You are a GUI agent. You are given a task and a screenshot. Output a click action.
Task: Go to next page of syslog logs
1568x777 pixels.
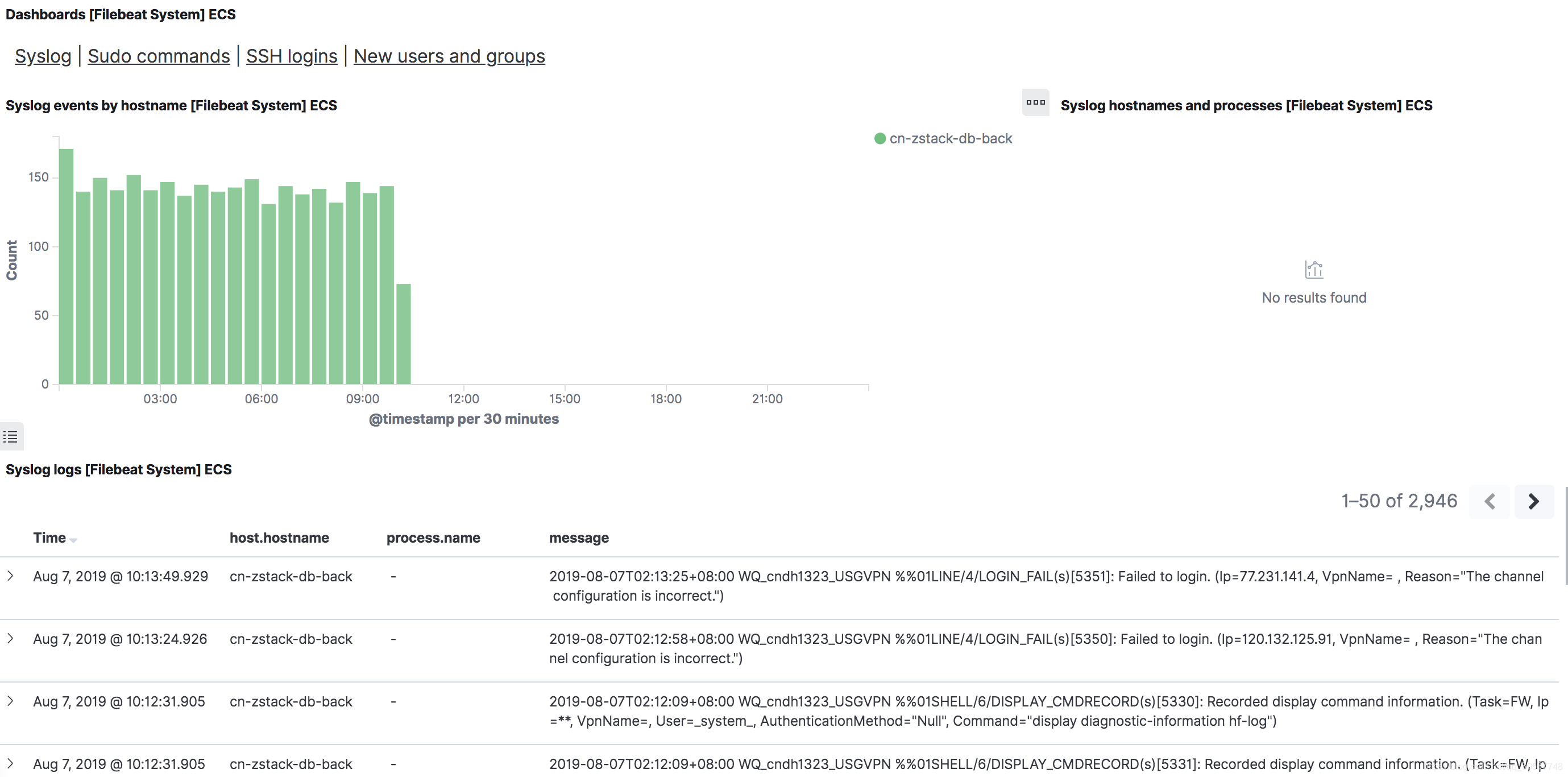[1534, 501]
